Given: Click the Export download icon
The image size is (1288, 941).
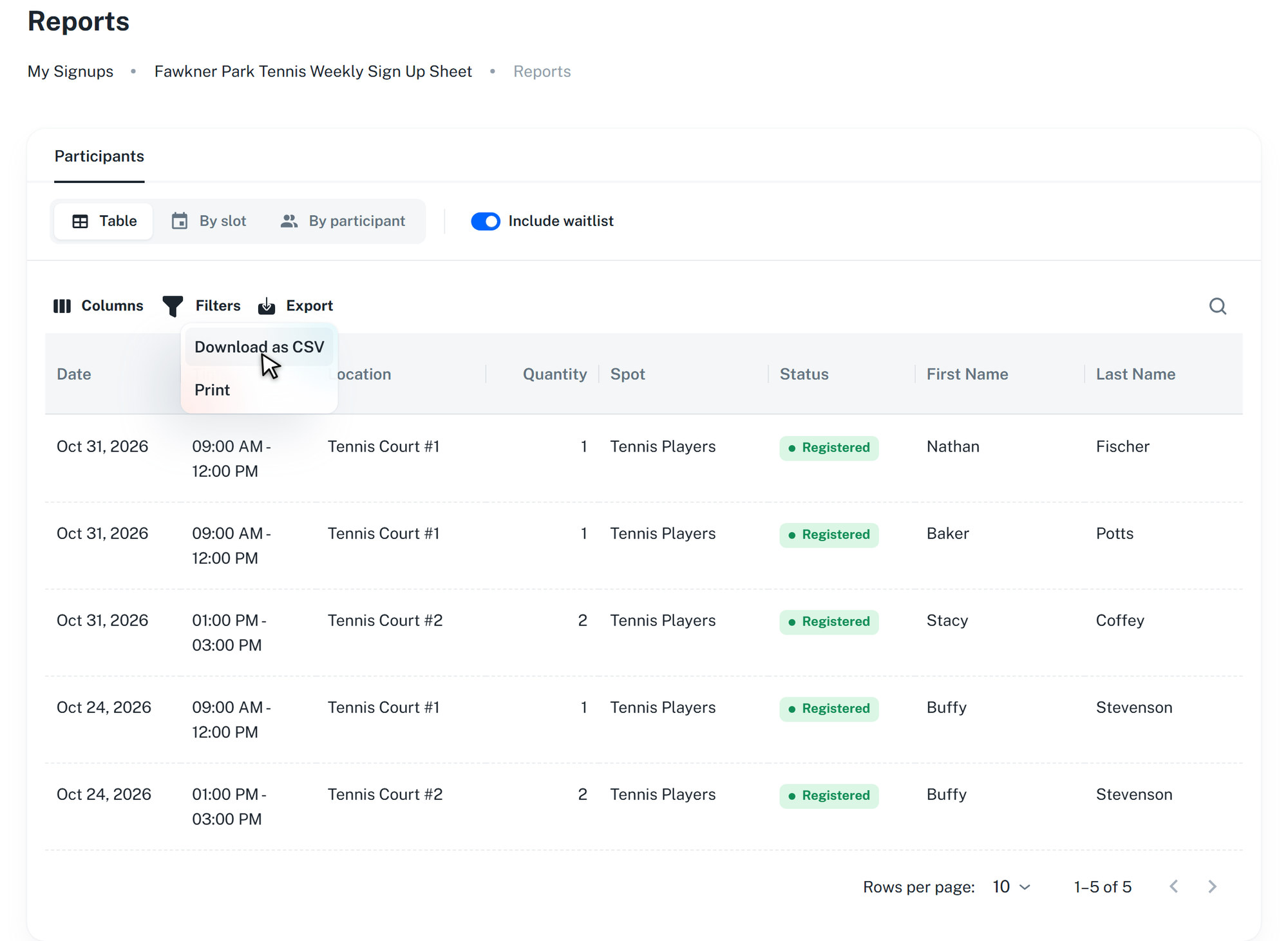Looking at the screenshot, I should coord(267,306).
